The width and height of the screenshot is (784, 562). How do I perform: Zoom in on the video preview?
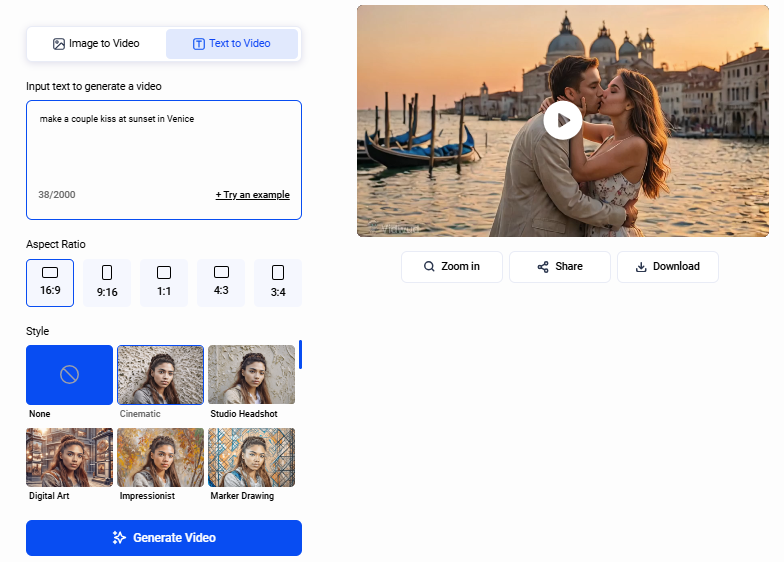(452, 267)
